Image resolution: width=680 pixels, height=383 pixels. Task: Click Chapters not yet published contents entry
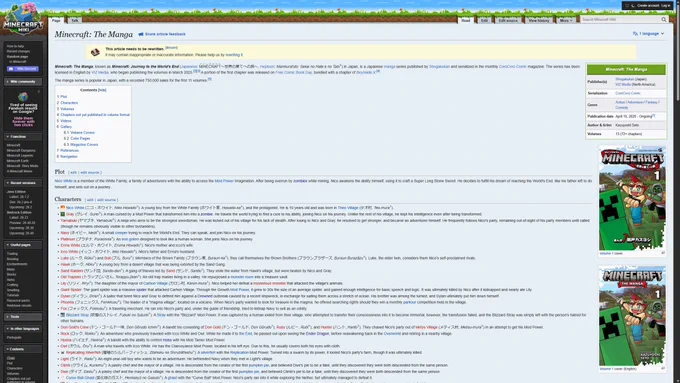(95, 115)
